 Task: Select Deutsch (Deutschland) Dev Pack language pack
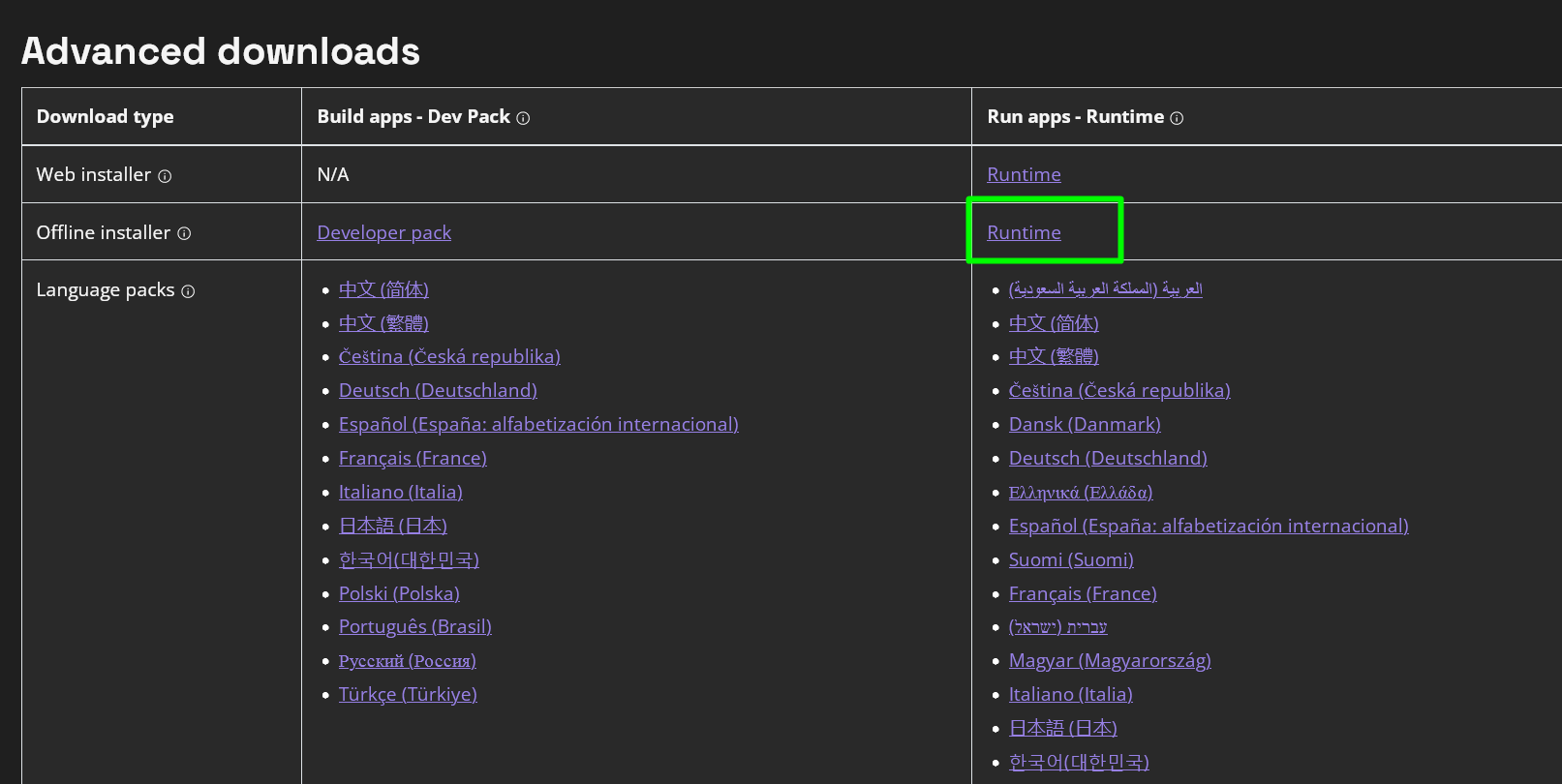pos(438,390)
